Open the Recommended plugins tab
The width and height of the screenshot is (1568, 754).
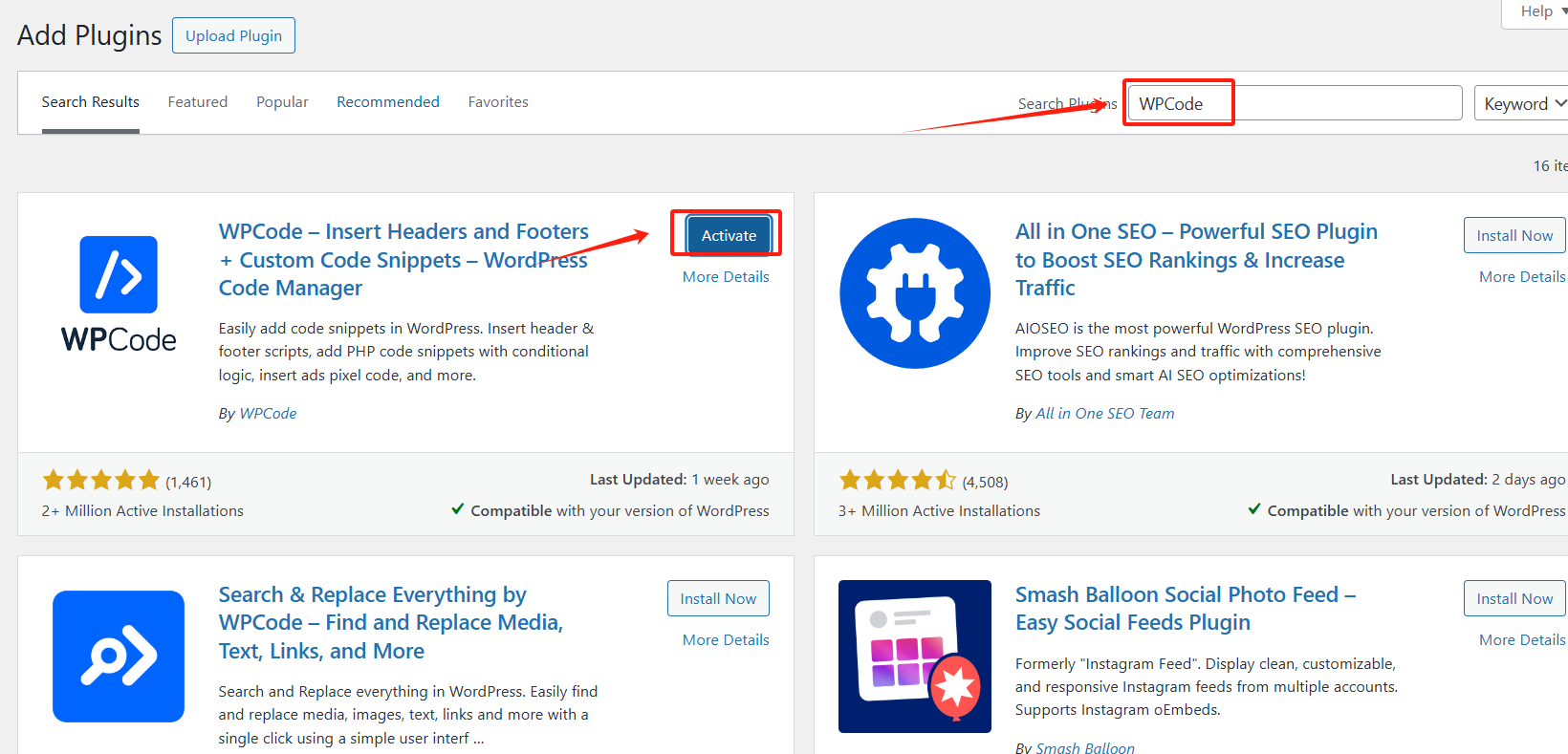[388, 102]
